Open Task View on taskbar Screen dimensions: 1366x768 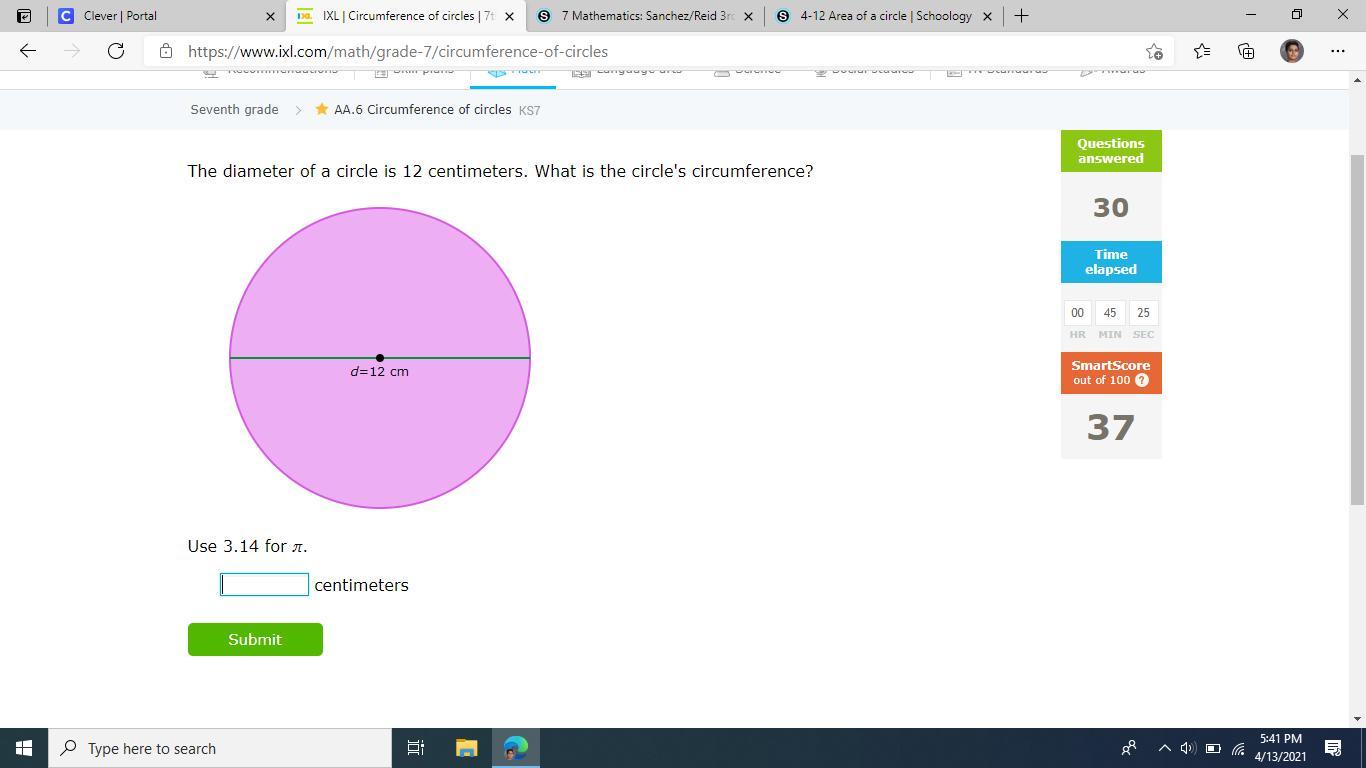[x=416, y=748]
